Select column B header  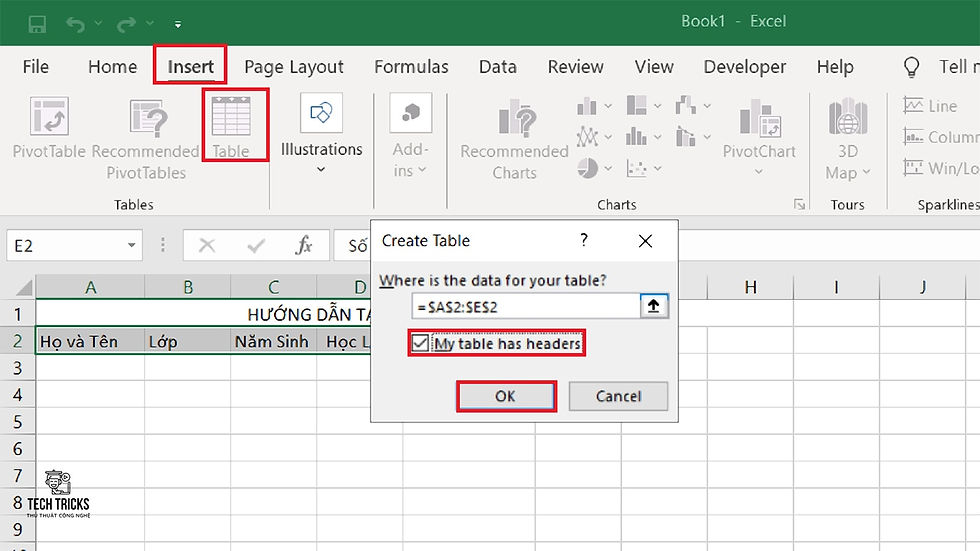pyautogui.click(x=188, y=287)
